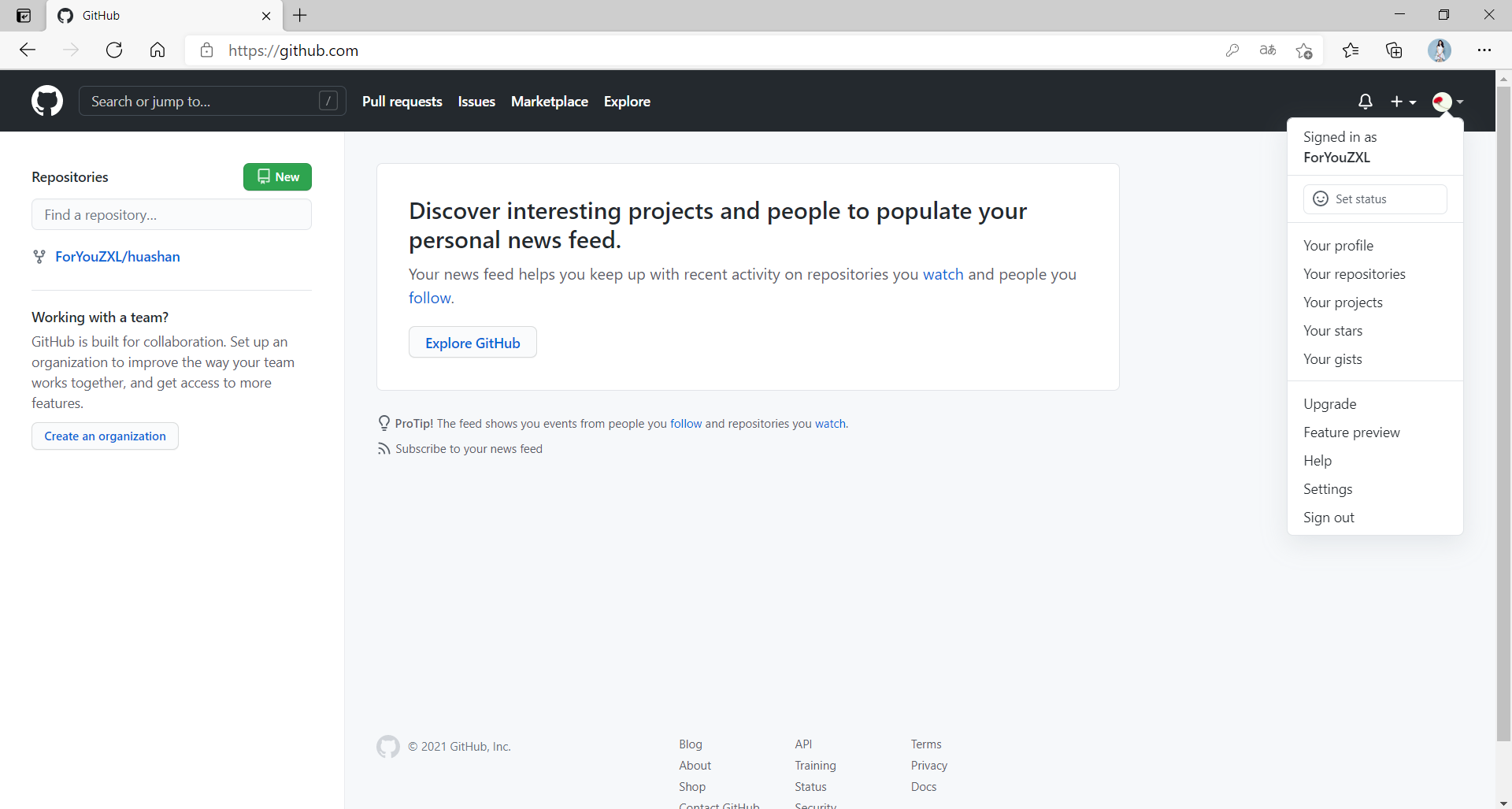Click the browser address bar URL
Screen dimensions: 1512x809
click(x=293, y=50)
